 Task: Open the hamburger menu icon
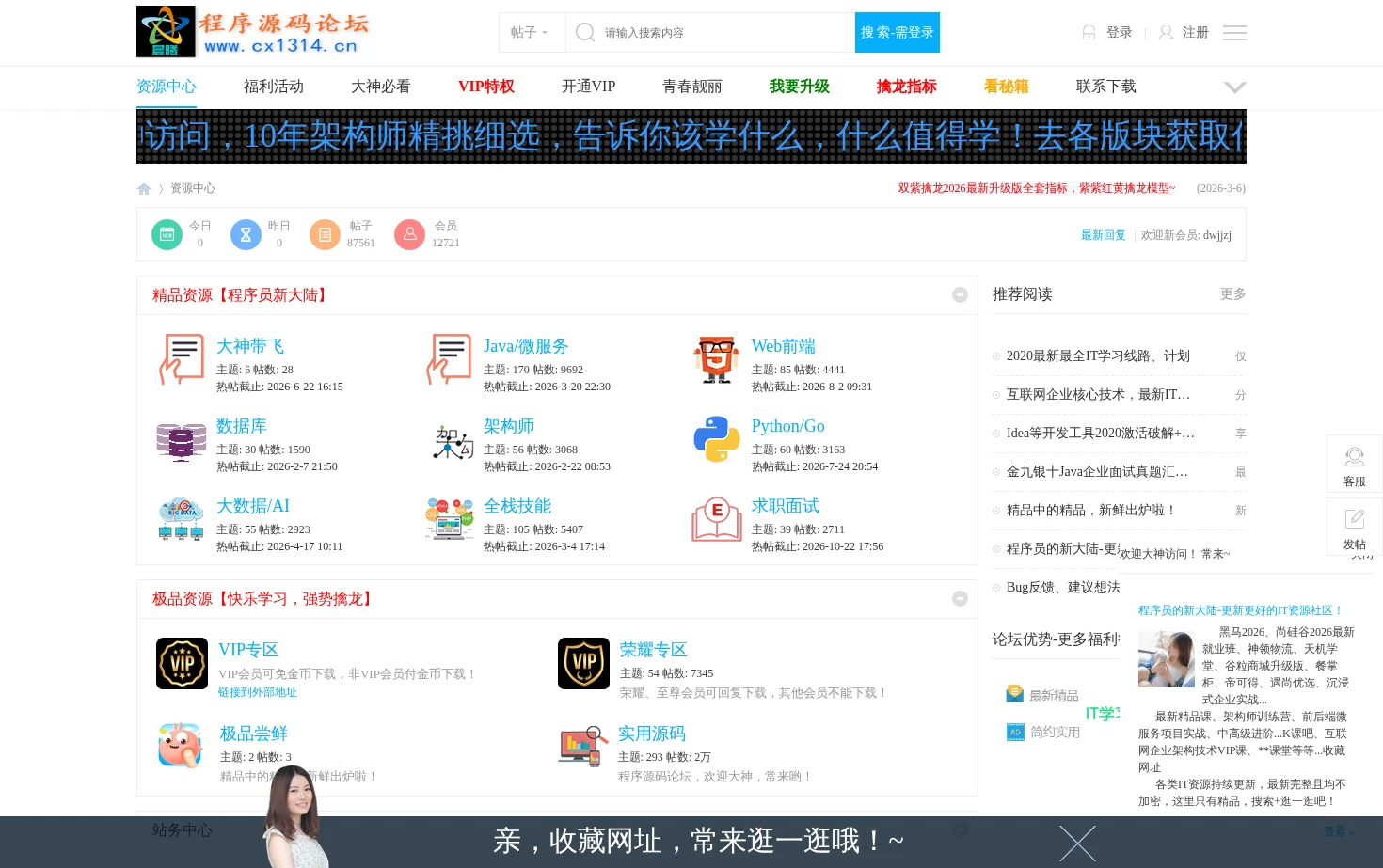[1234, 33]
